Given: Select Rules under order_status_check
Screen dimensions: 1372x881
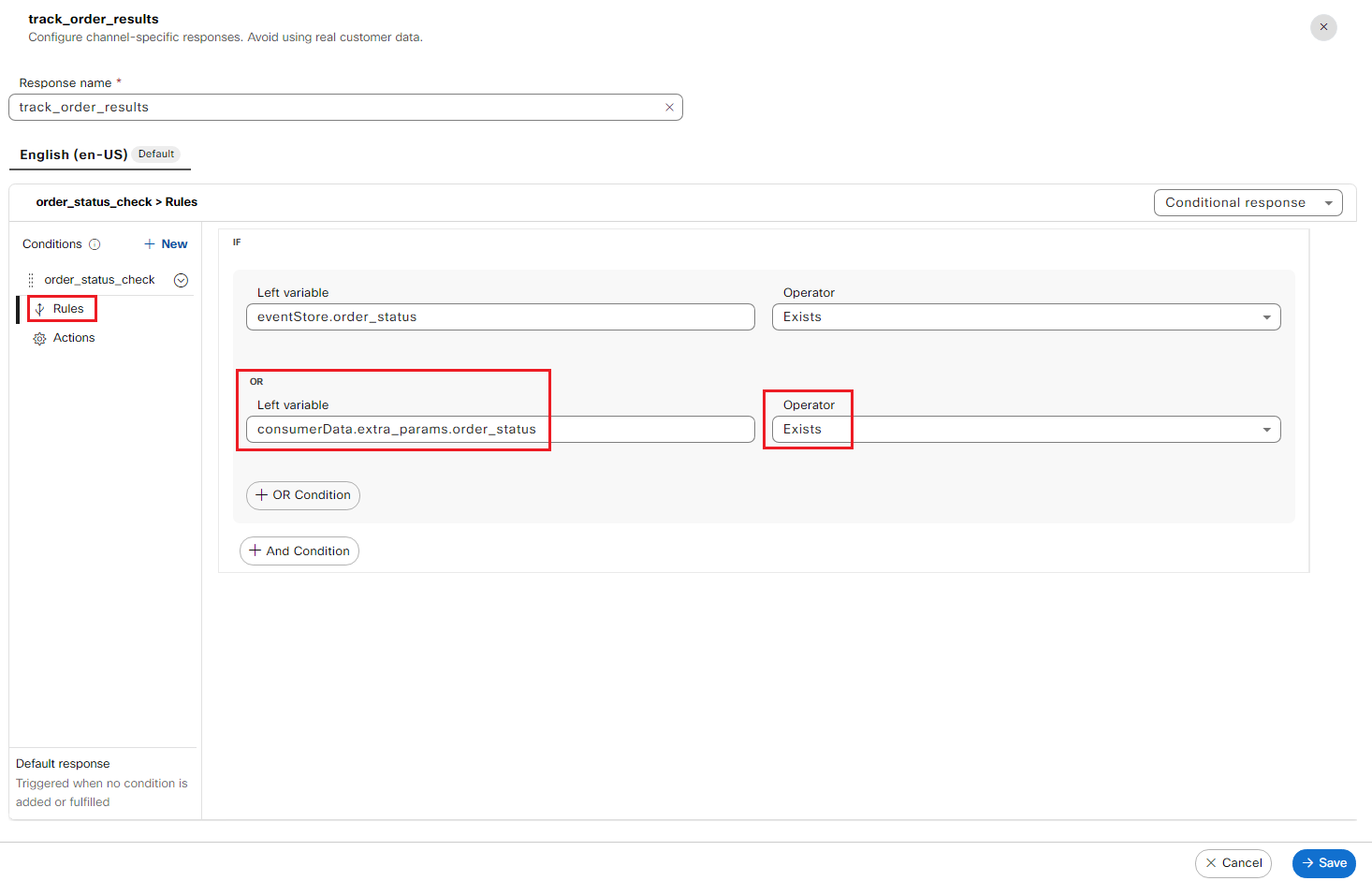Looking at the screenshot, I should click(67, 309).
